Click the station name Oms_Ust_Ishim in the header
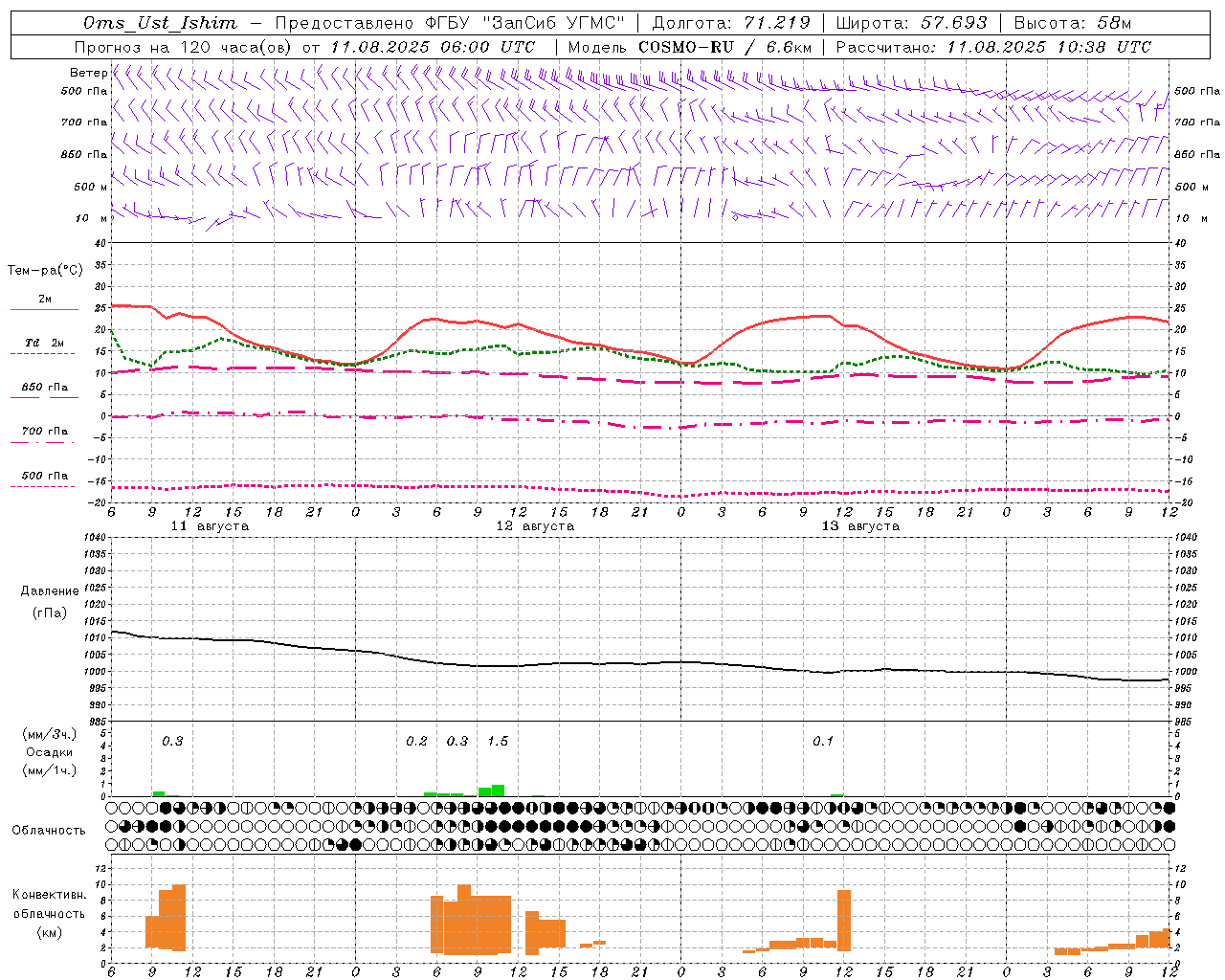The width and height of the screenshot is (1225, 980). click(x=160, y=23)
